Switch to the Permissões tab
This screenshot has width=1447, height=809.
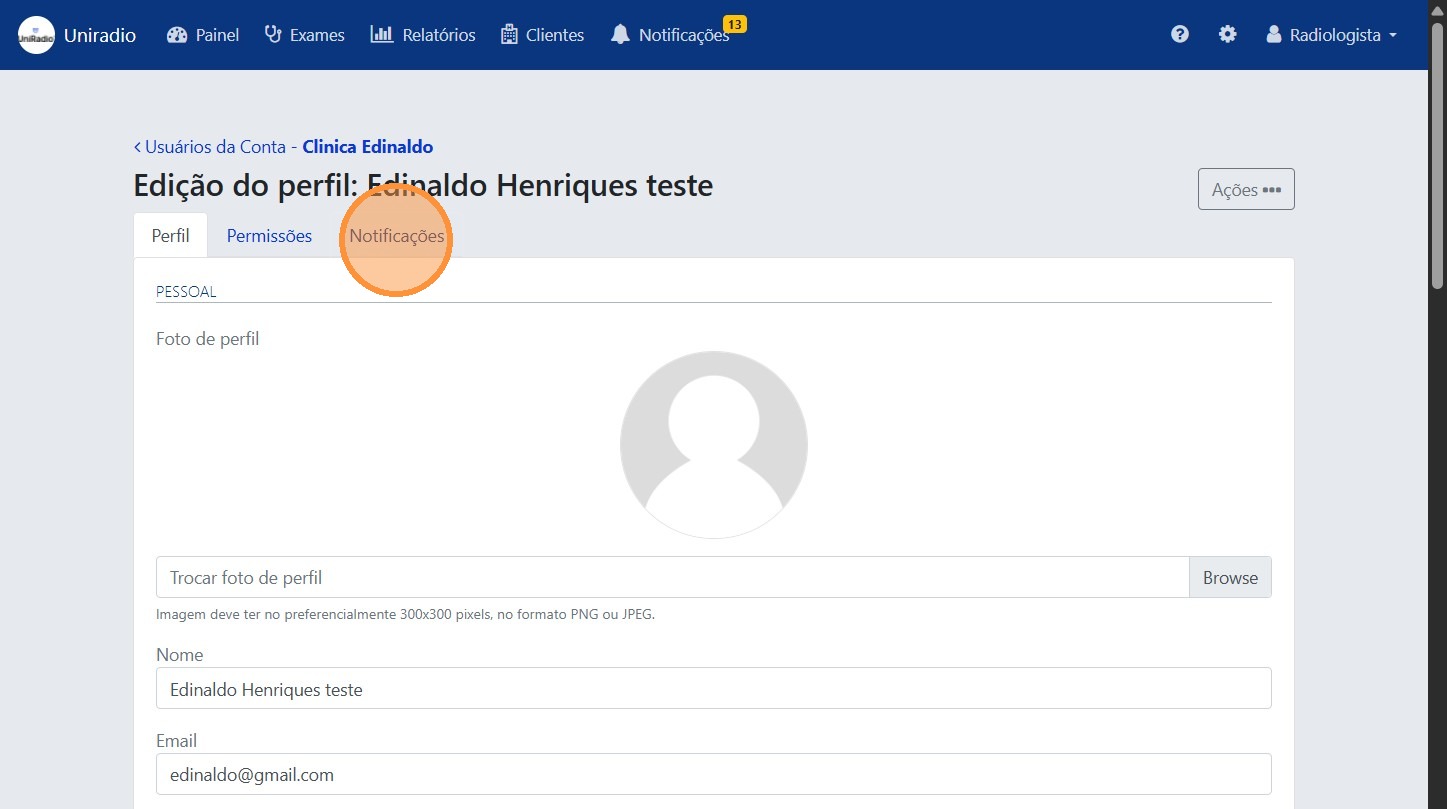click(x=268, y=236)
